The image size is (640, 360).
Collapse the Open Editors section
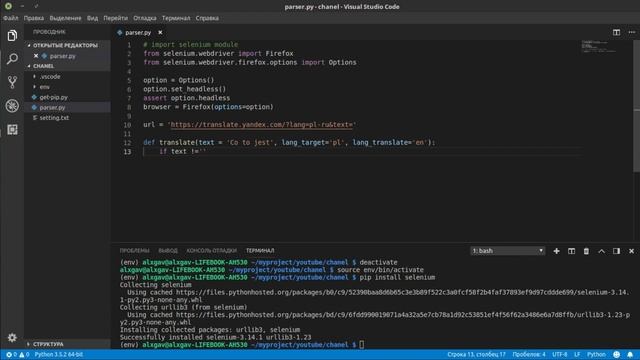tap(67, 45)
